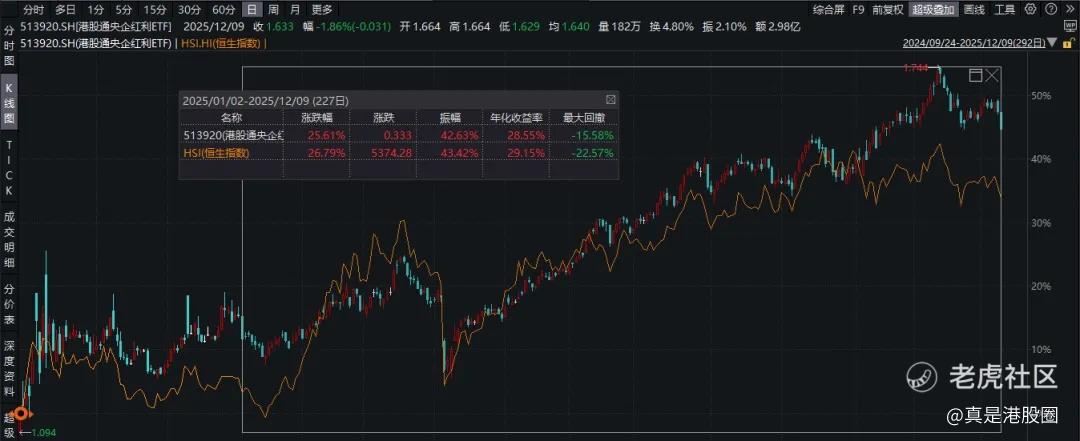1080x441 pixels.
Task: Select the 周 weekly period tab
Action: coord(273,10)
